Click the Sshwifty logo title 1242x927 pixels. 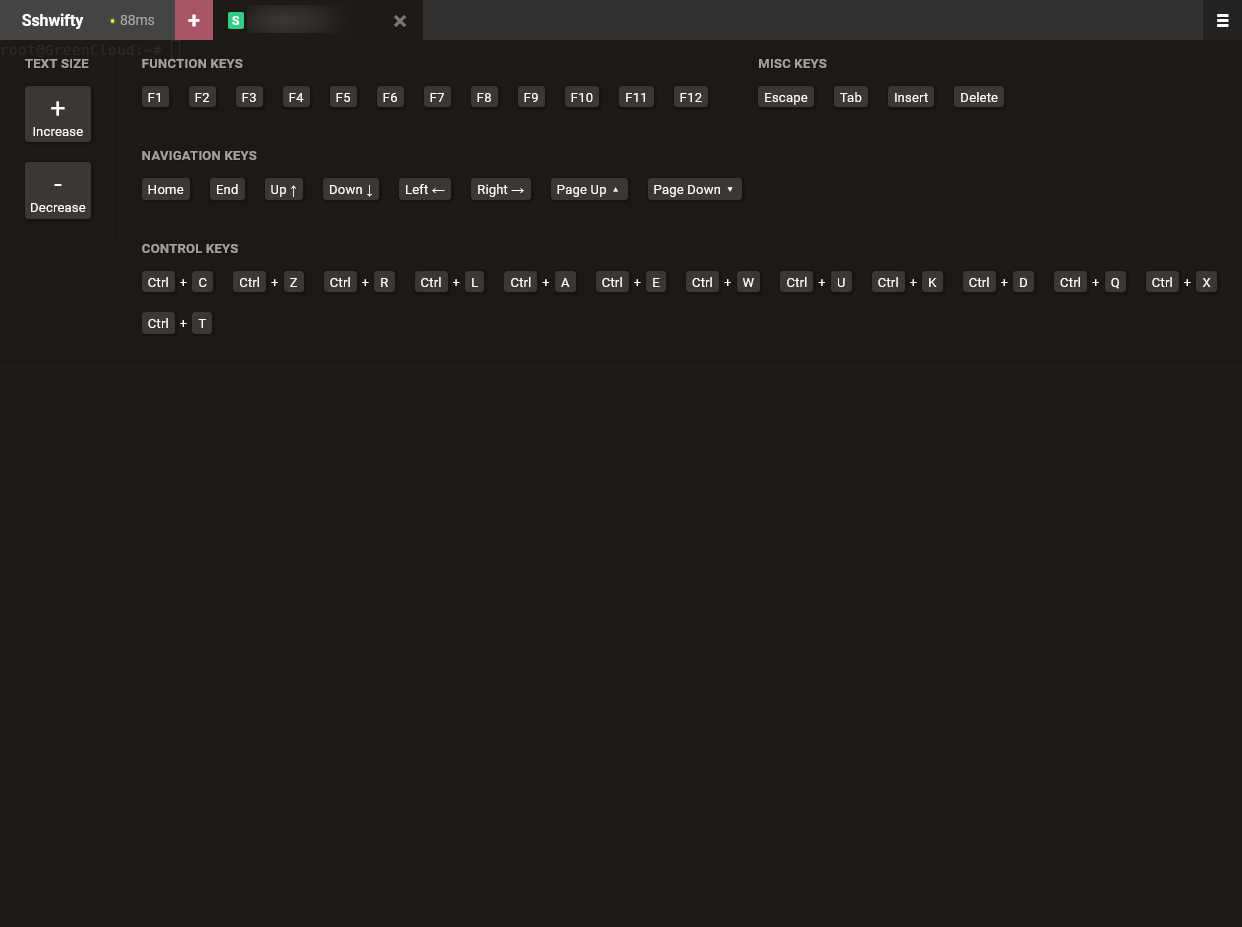[52, 20]
